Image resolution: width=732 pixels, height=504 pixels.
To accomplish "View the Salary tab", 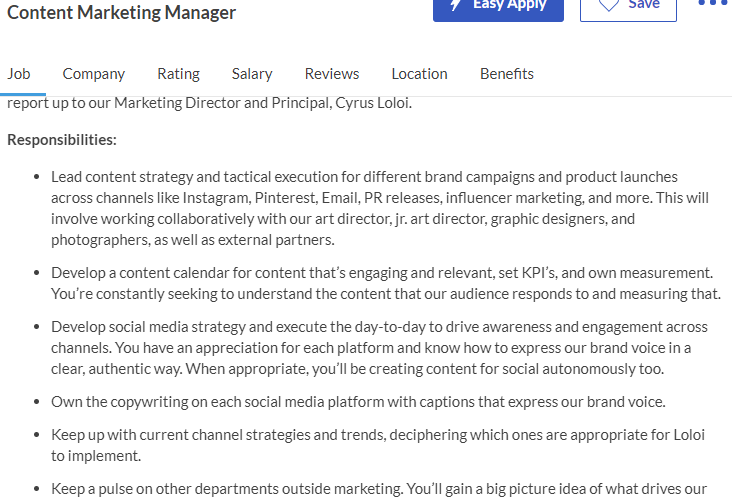I will point(252,74).
